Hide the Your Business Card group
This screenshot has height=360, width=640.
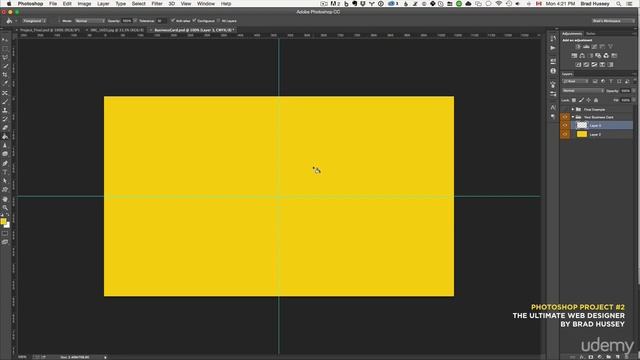coord(565,117)
